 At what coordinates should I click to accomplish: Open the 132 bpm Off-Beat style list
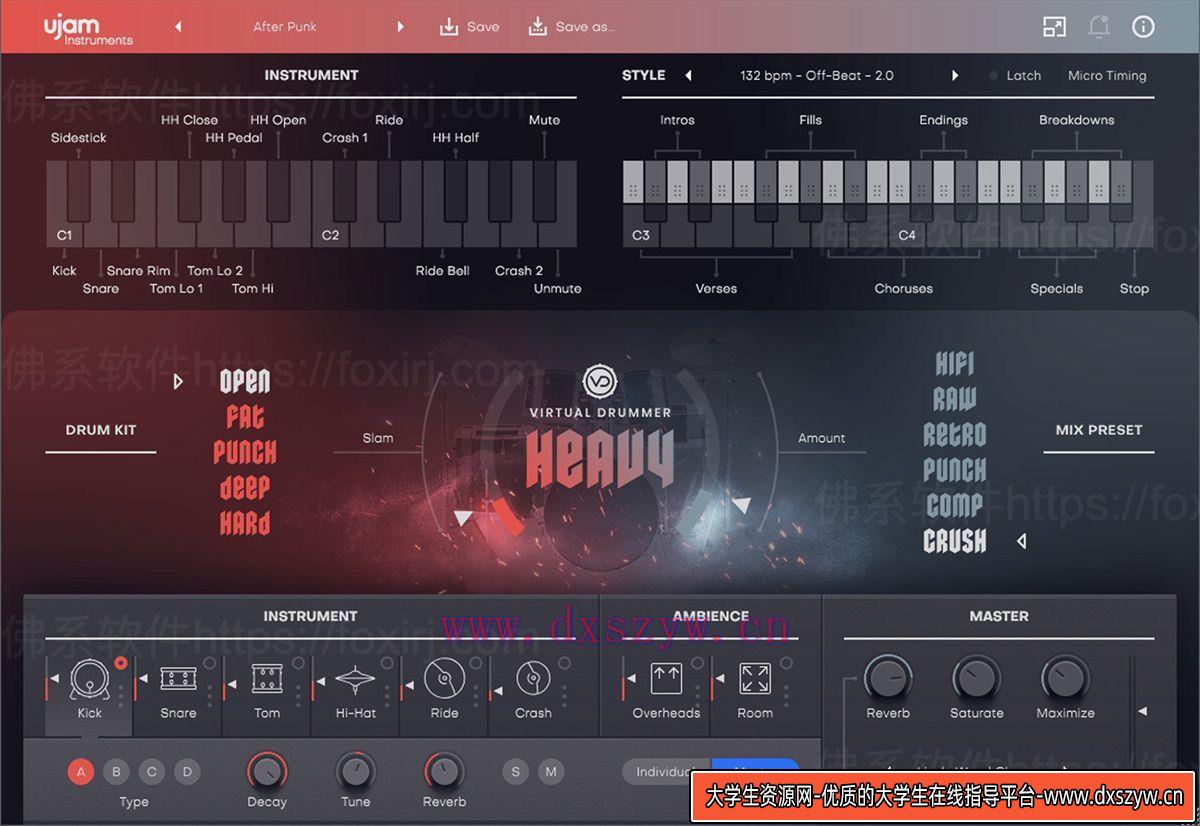point(817,76)
